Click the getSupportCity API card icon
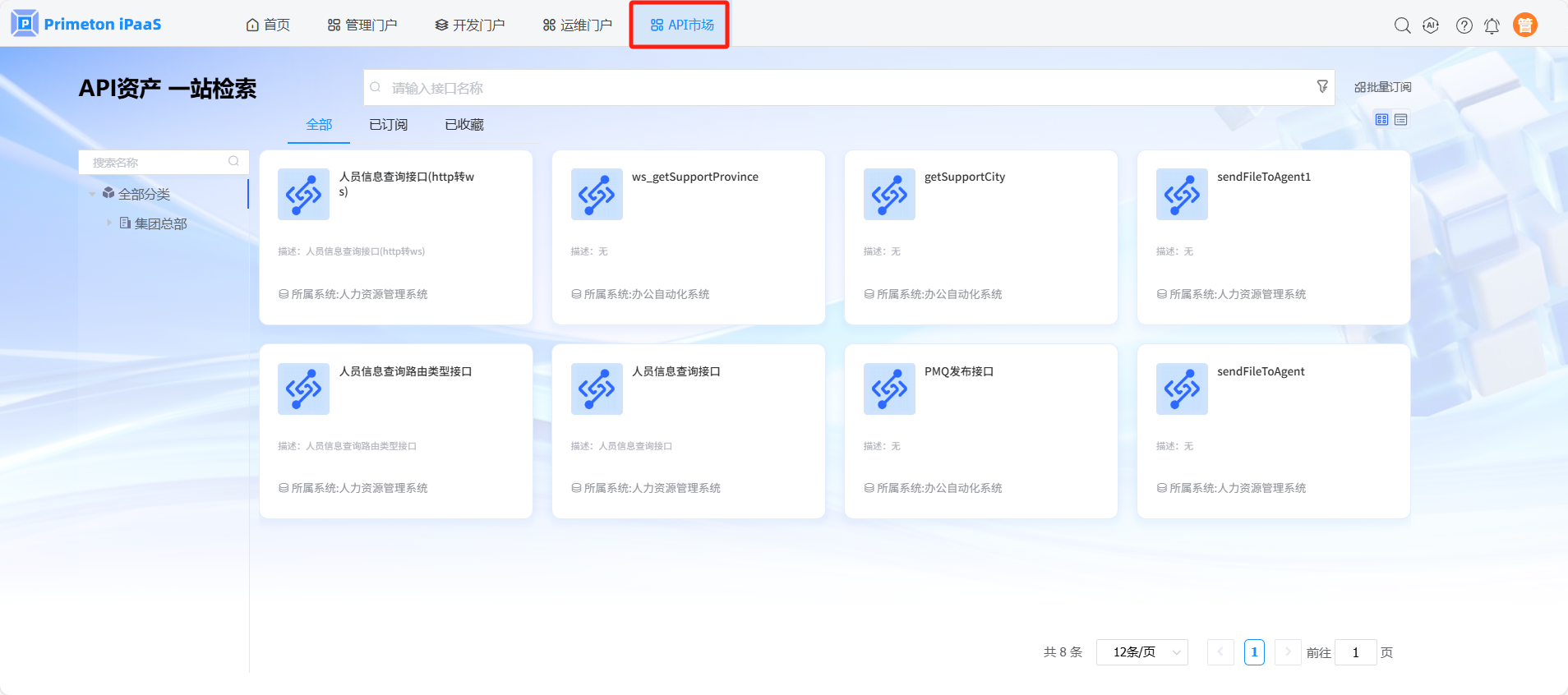 click(889, 195)
